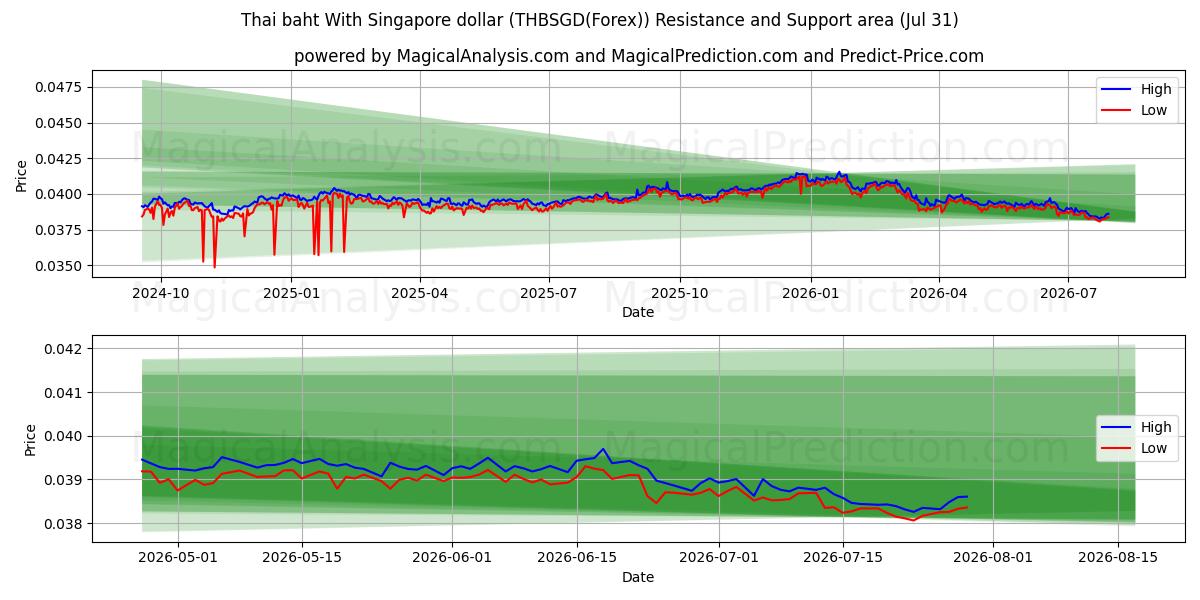Viewport: 1200px width, 600px height.
Task: Click the 2024-10 date label on top chart
Action: tap(161, 295)
